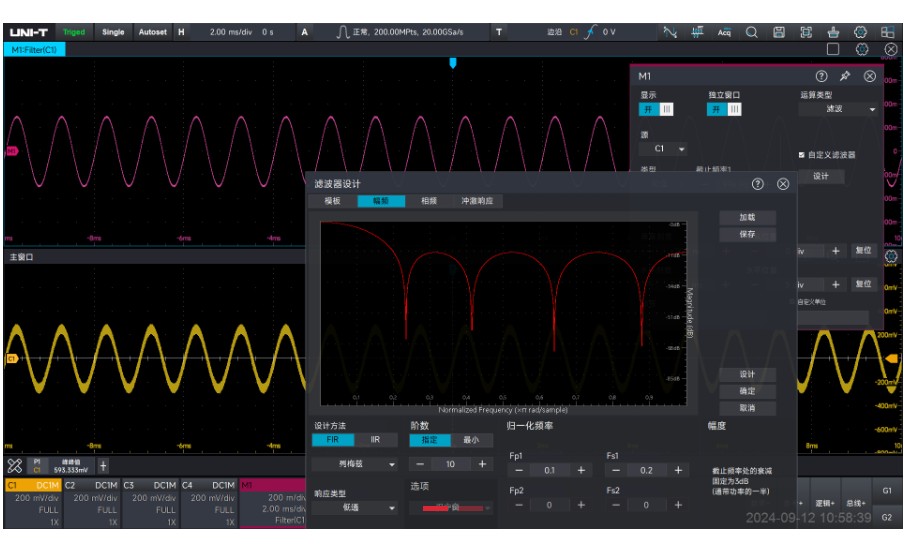Click the magnifier search icon in toolbar
904x545 pixels.
[x=751, y=32]
